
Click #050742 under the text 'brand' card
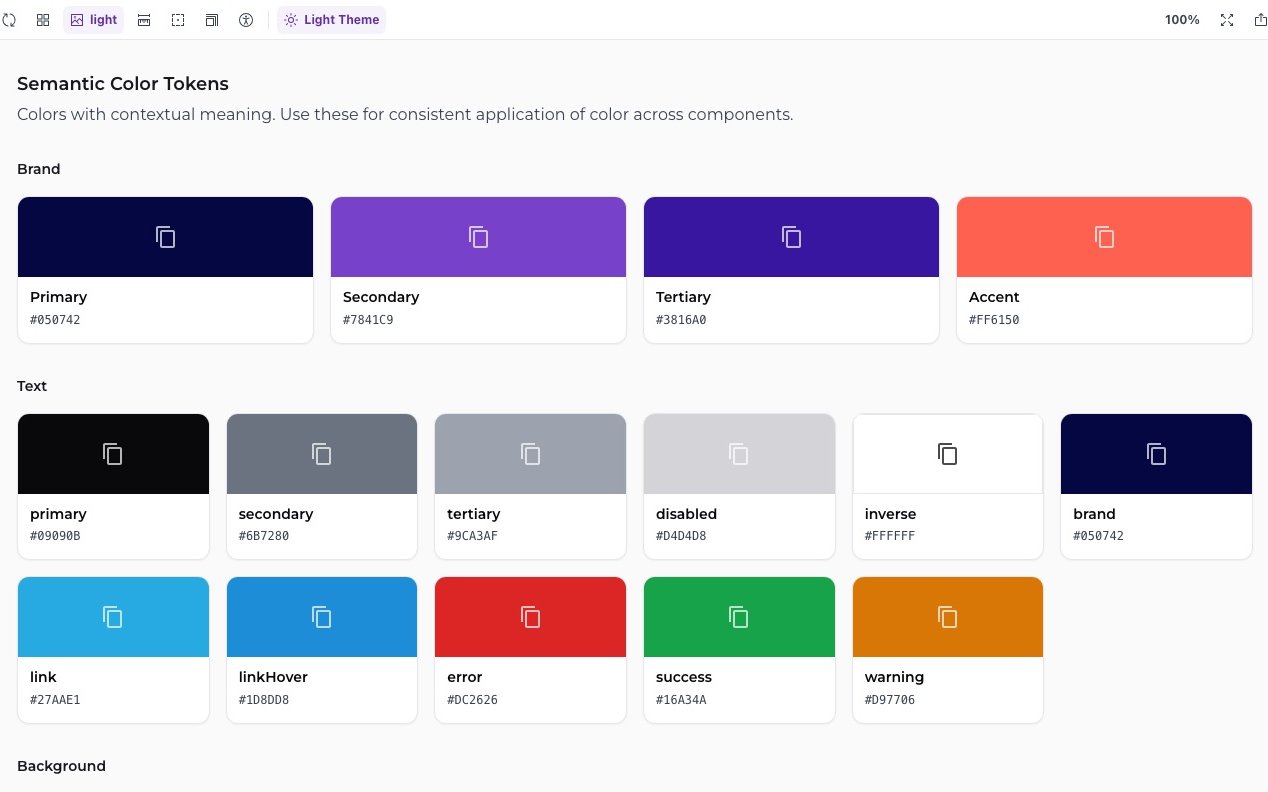click(x=1098, y=536)
